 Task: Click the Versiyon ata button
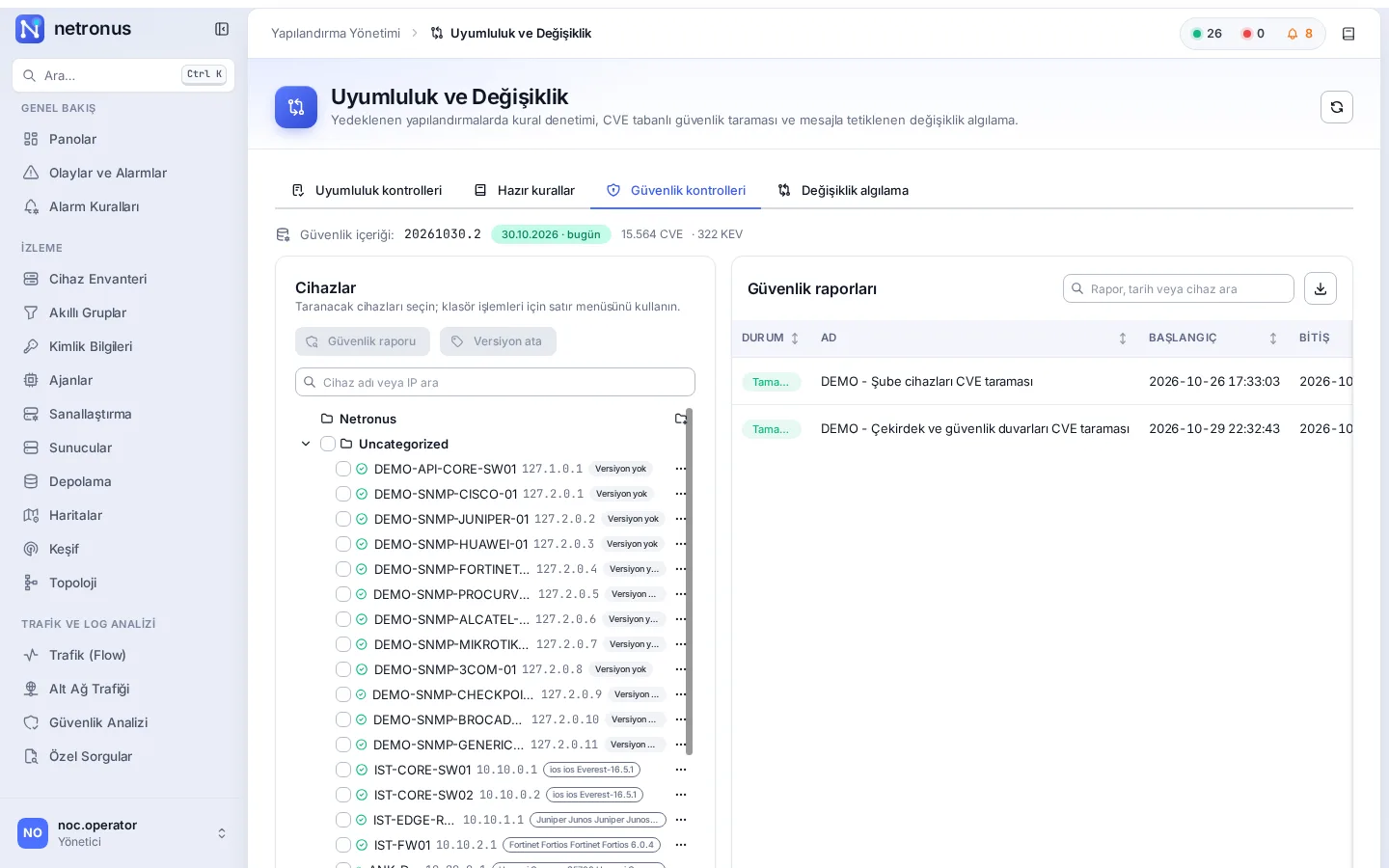498,341
